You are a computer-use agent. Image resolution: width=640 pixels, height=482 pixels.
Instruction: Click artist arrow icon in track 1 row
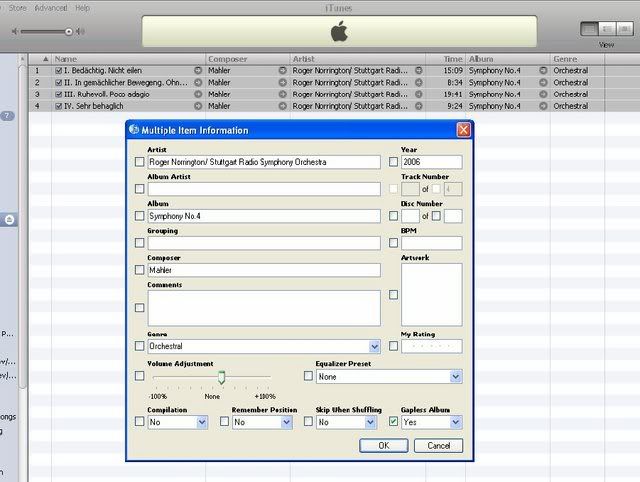point(419,71)
